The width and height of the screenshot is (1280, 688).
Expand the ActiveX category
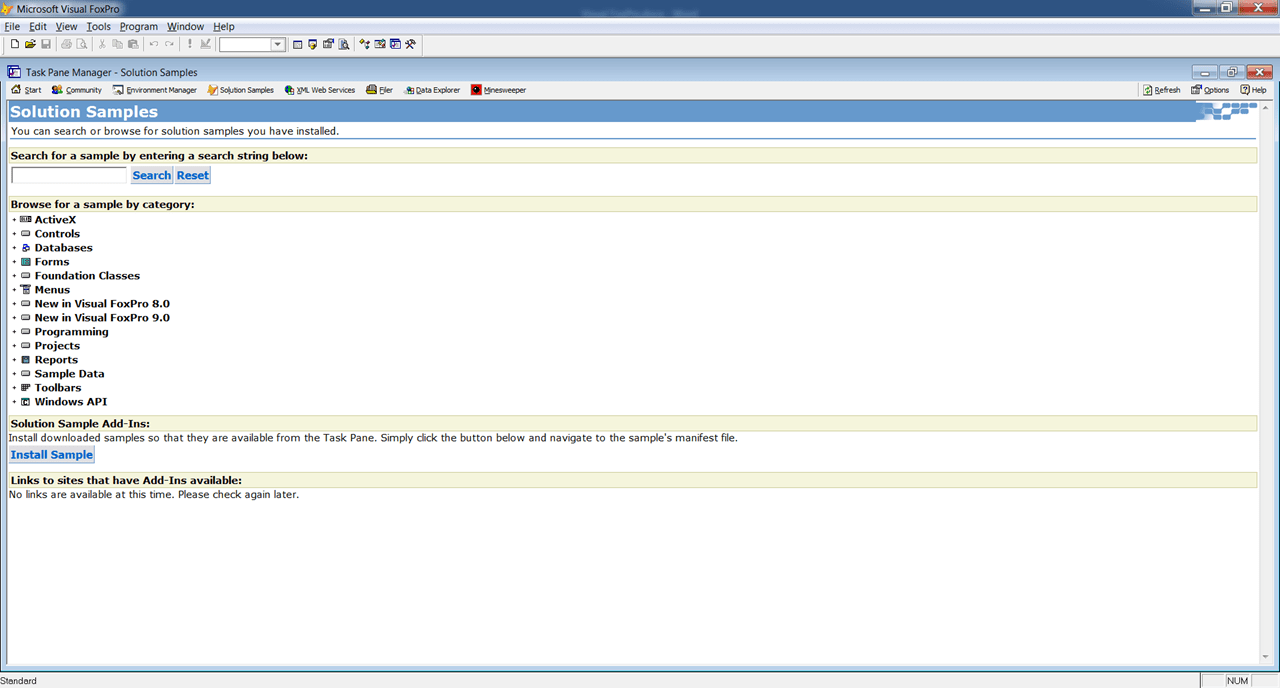tap(15, 220)
